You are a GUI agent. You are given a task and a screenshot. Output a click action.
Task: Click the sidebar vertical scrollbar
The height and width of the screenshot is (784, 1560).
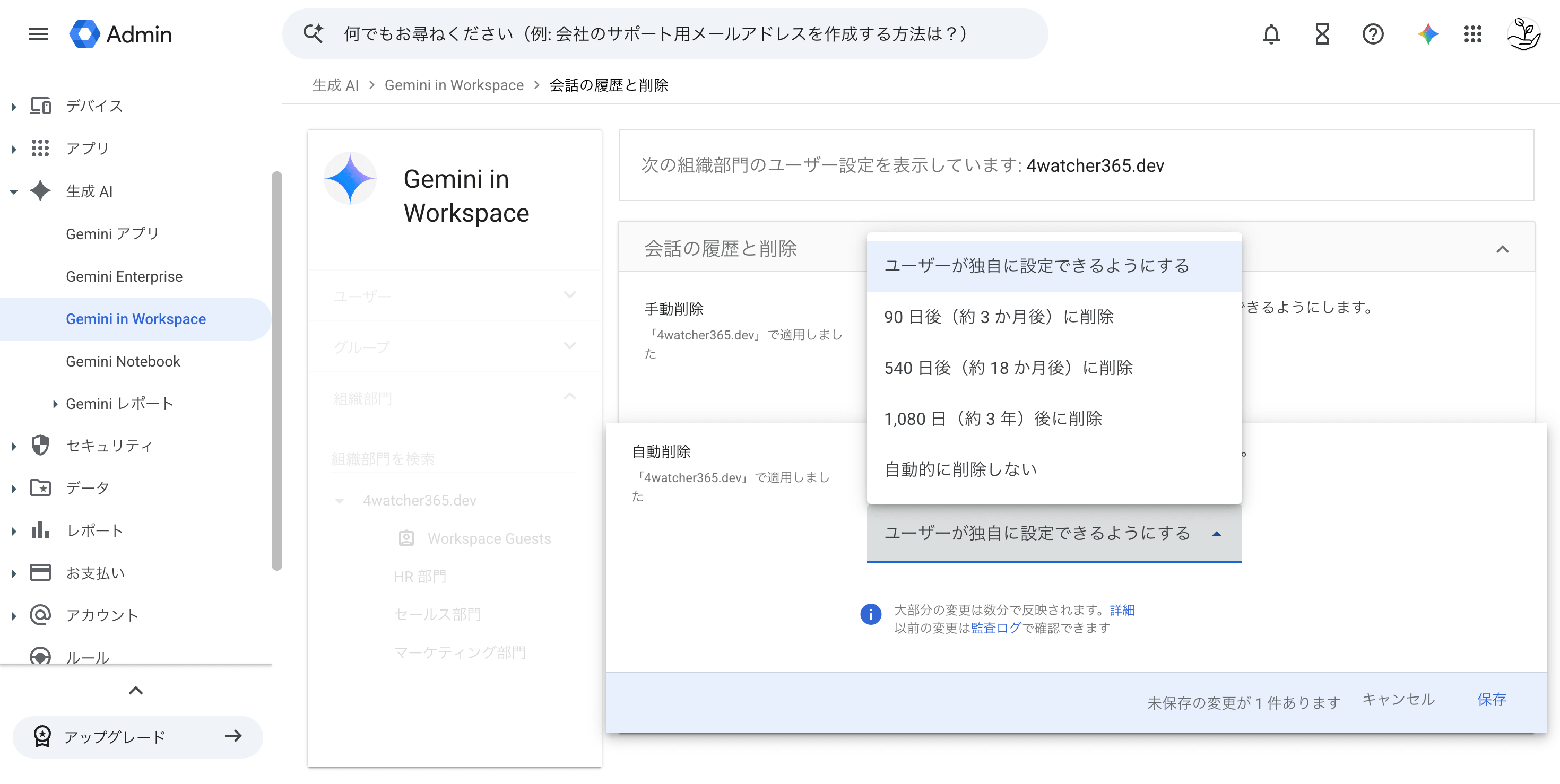pyautogui.click(x=277, y=370)
